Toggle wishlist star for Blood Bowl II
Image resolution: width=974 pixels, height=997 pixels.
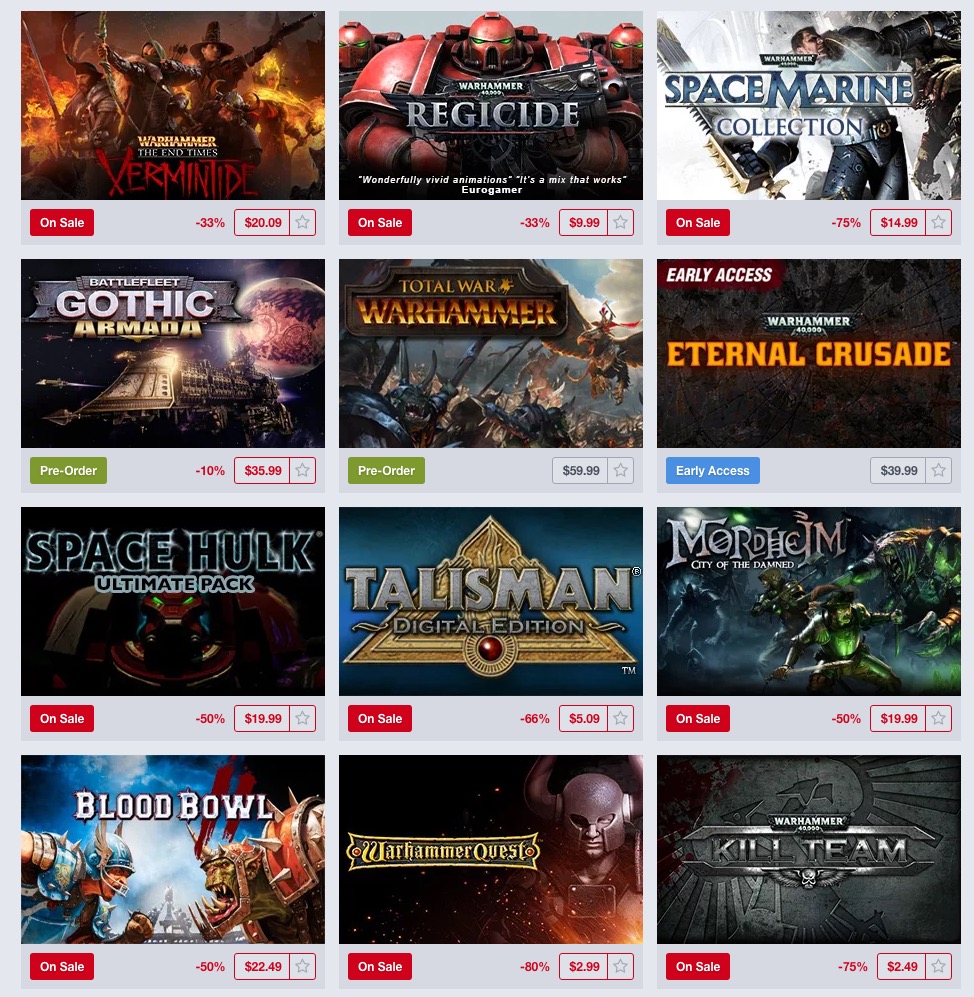point(303,966)
